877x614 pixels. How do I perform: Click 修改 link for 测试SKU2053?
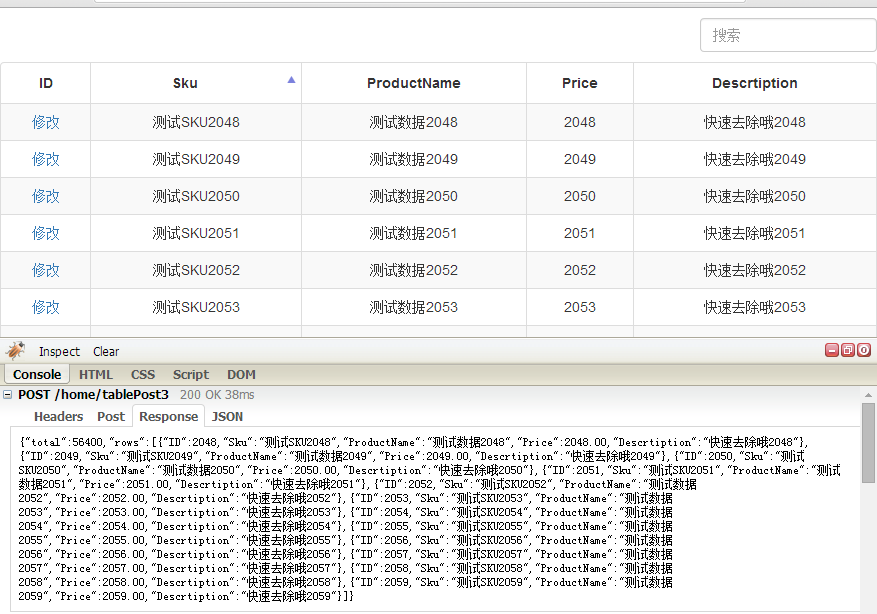(45, 306)
